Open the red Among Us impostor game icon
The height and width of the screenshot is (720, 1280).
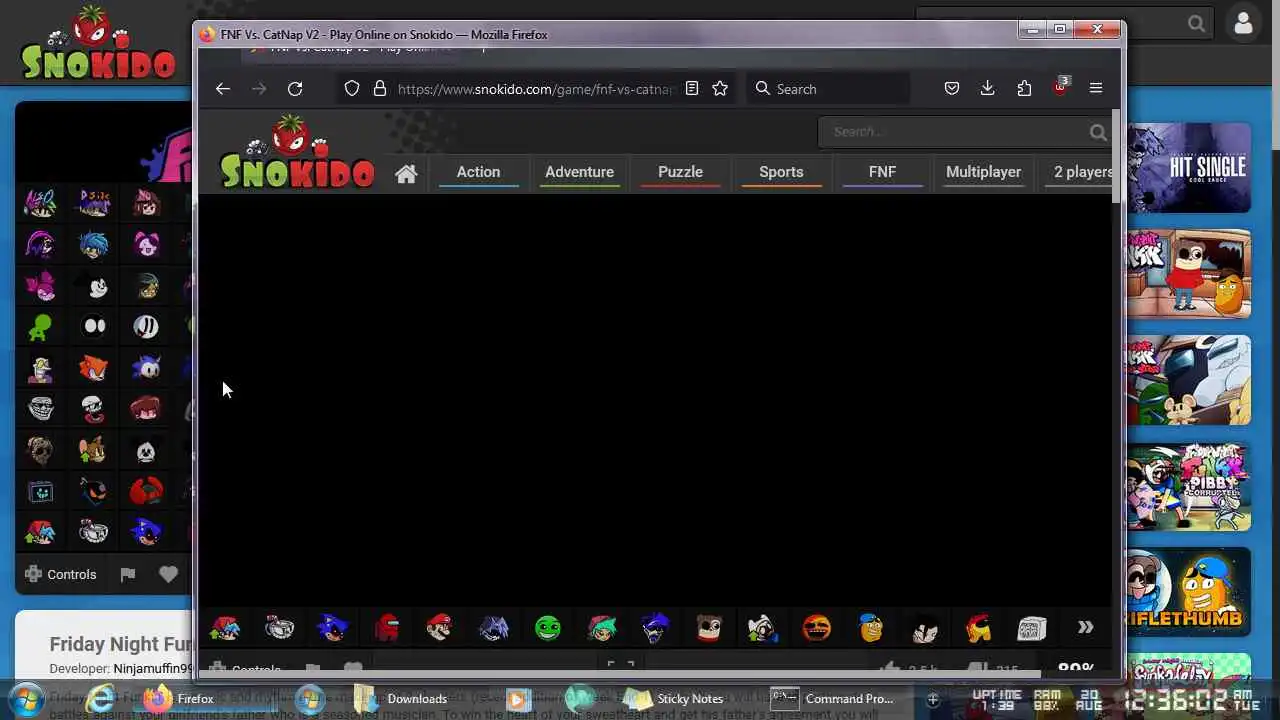pos(386,628)
